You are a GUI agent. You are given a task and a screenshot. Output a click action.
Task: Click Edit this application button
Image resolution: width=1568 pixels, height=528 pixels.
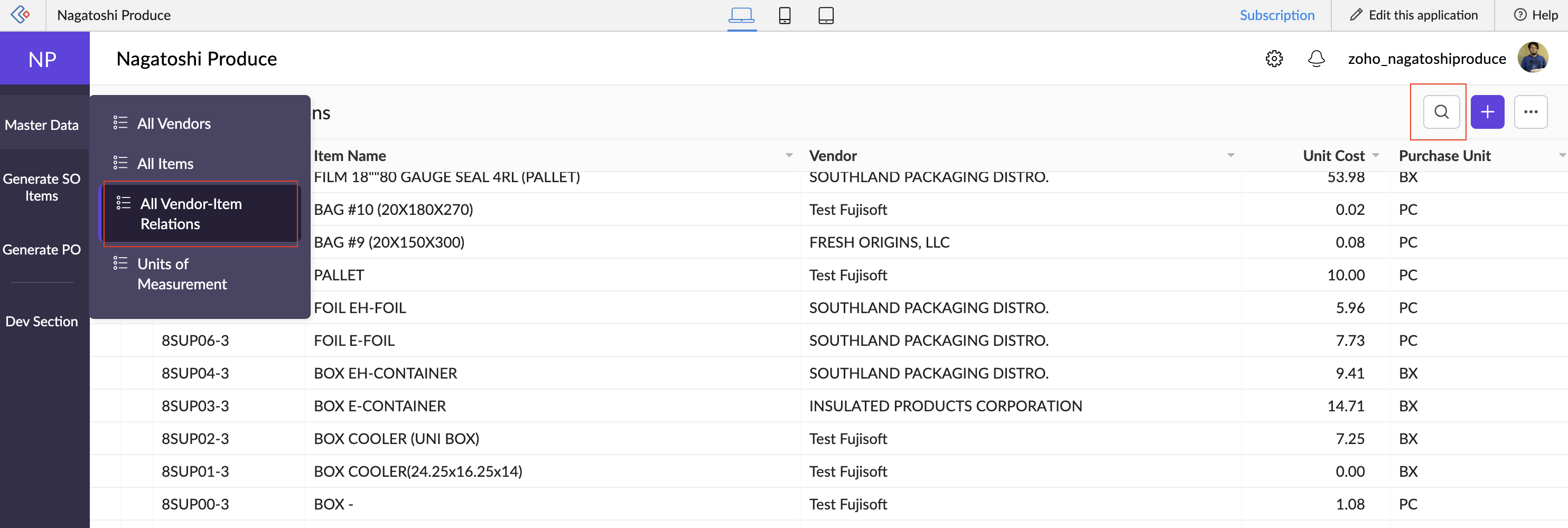coord(1413,15)
